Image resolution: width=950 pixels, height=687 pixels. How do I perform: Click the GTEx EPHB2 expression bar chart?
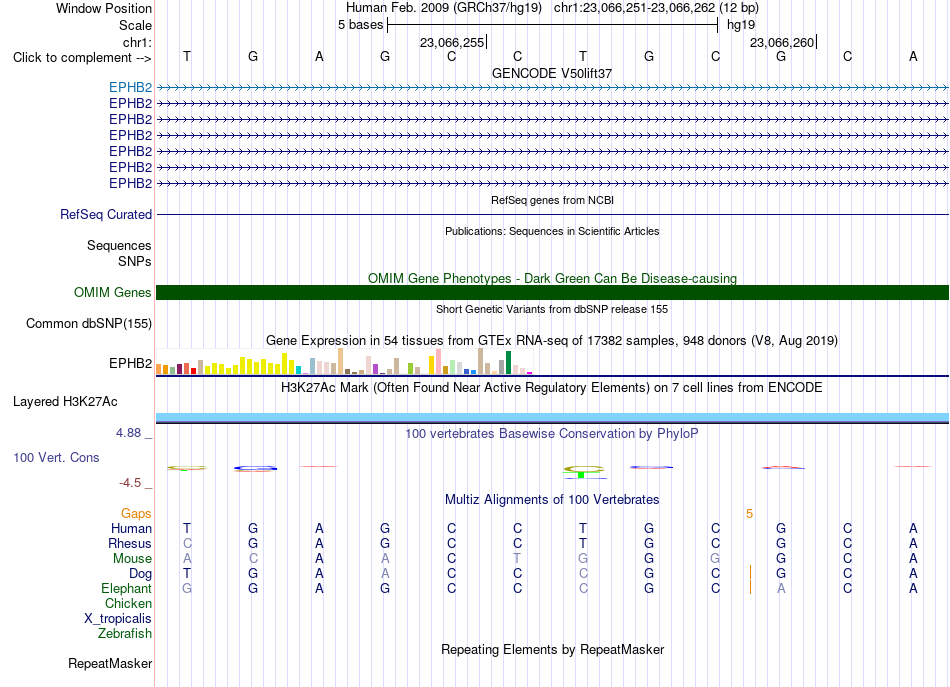point(344,361)
